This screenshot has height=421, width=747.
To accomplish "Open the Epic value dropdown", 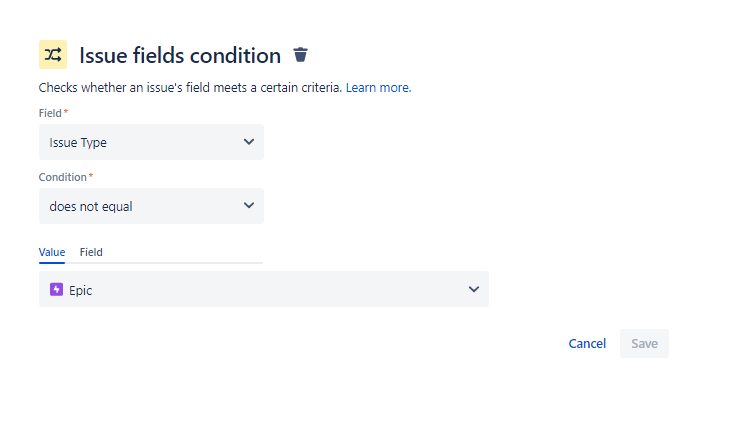I will tap(263, 289).
